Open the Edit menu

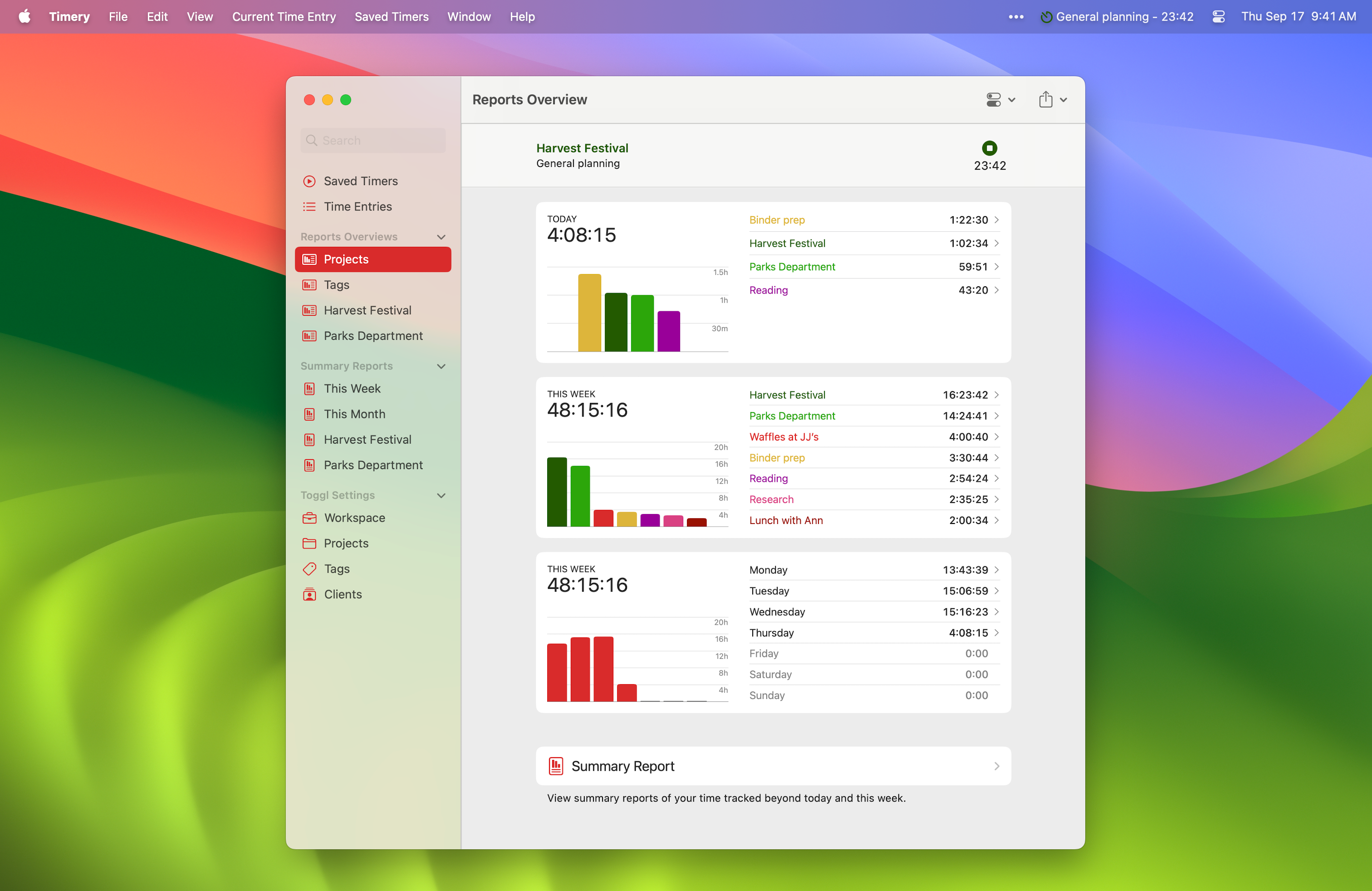[x=157, y=17]
